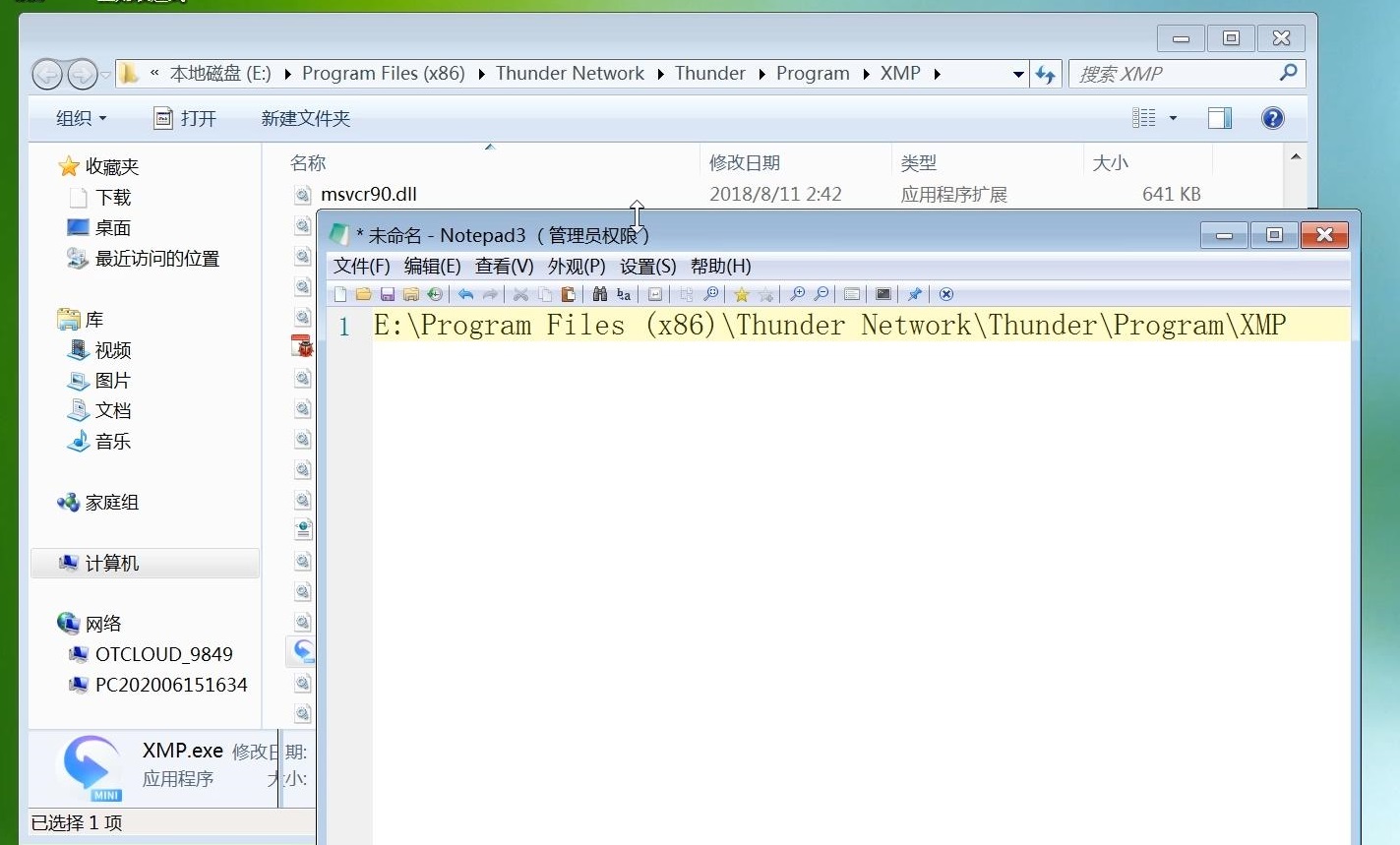Open the 帮助(H) menu
The image size is (1400, 845).
[x=721, y=267]
